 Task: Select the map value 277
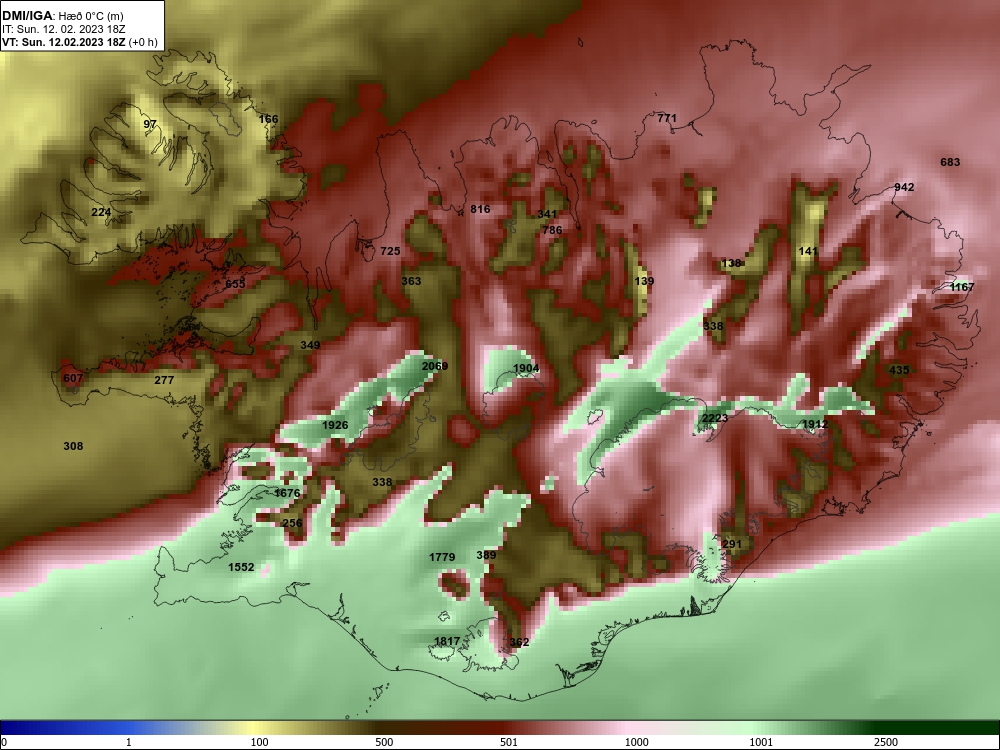pyautogui.click(x=164, y=380)
